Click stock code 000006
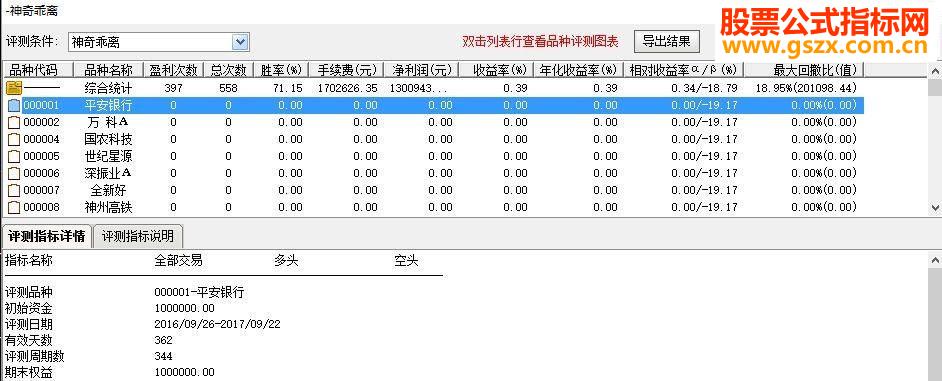Viewport: 942px width, 381px height. coord(41,174)
